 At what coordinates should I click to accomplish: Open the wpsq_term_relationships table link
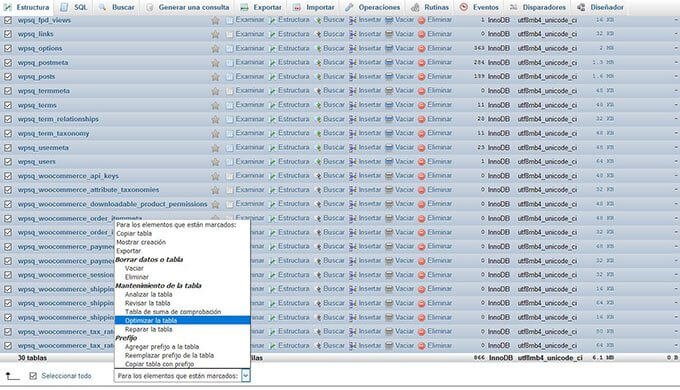58,119
